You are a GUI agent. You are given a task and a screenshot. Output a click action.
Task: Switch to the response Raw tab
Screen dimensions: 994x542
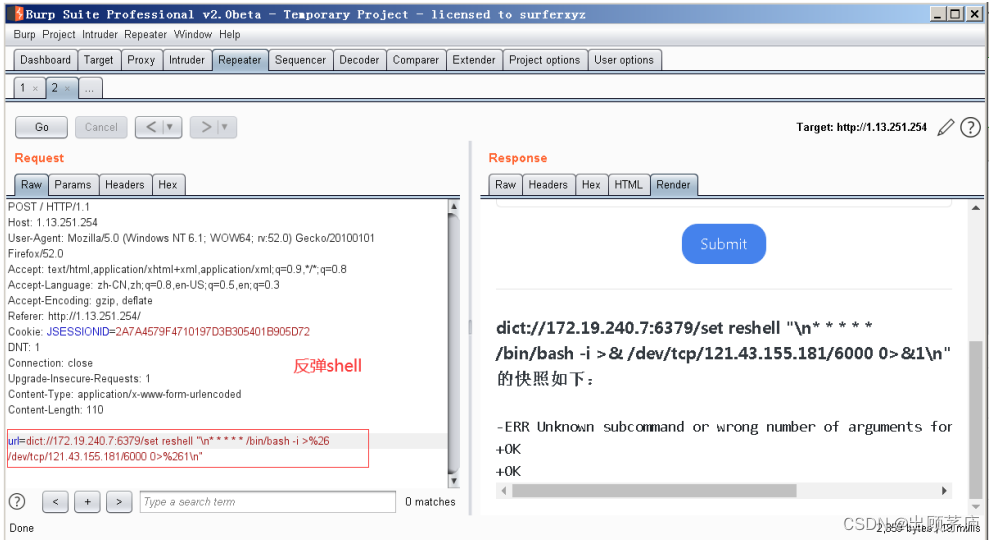coord(505,184)
